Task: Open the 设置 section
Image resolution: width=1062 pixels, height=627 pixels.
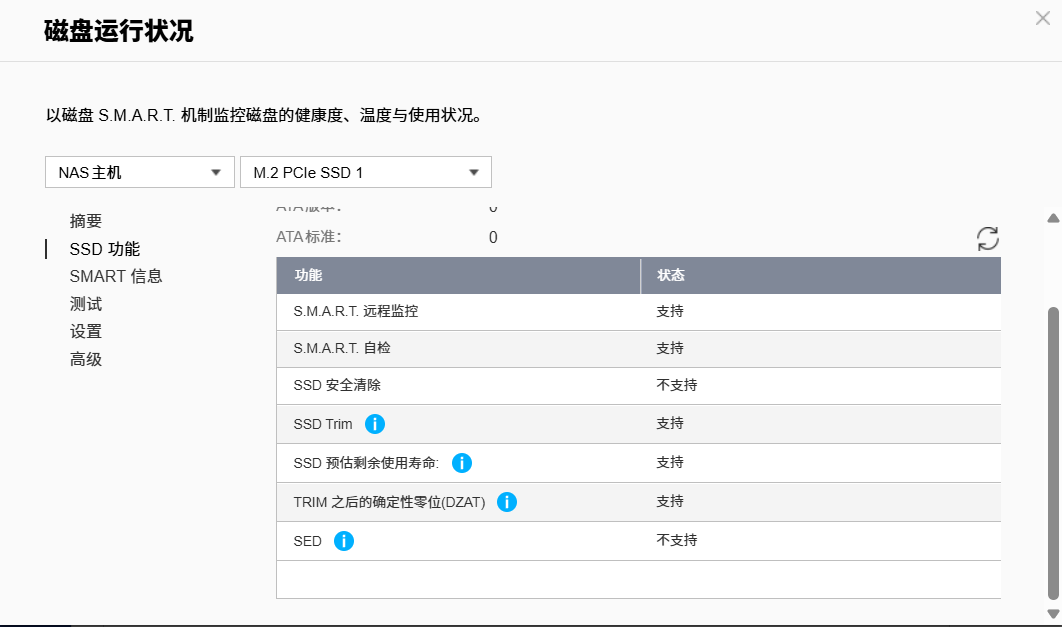Action: (x=86, y=331)
